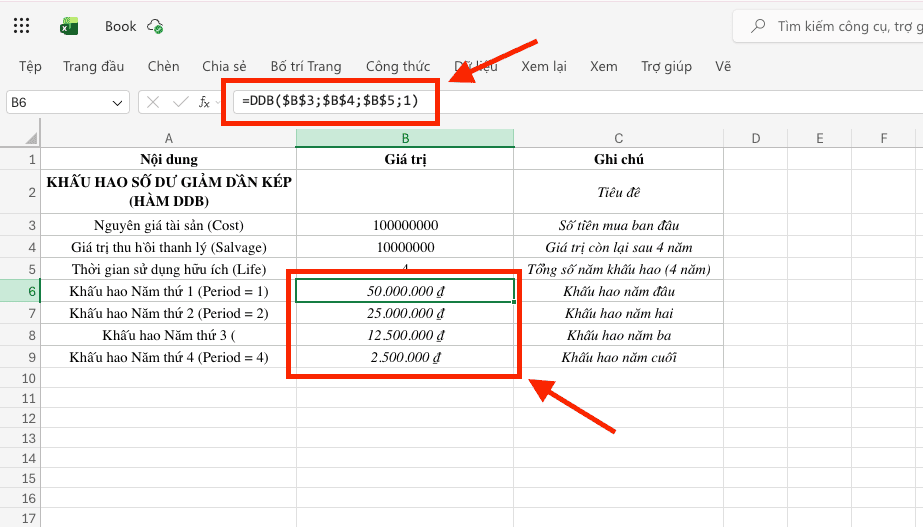Open the Công thức tab

398,67
